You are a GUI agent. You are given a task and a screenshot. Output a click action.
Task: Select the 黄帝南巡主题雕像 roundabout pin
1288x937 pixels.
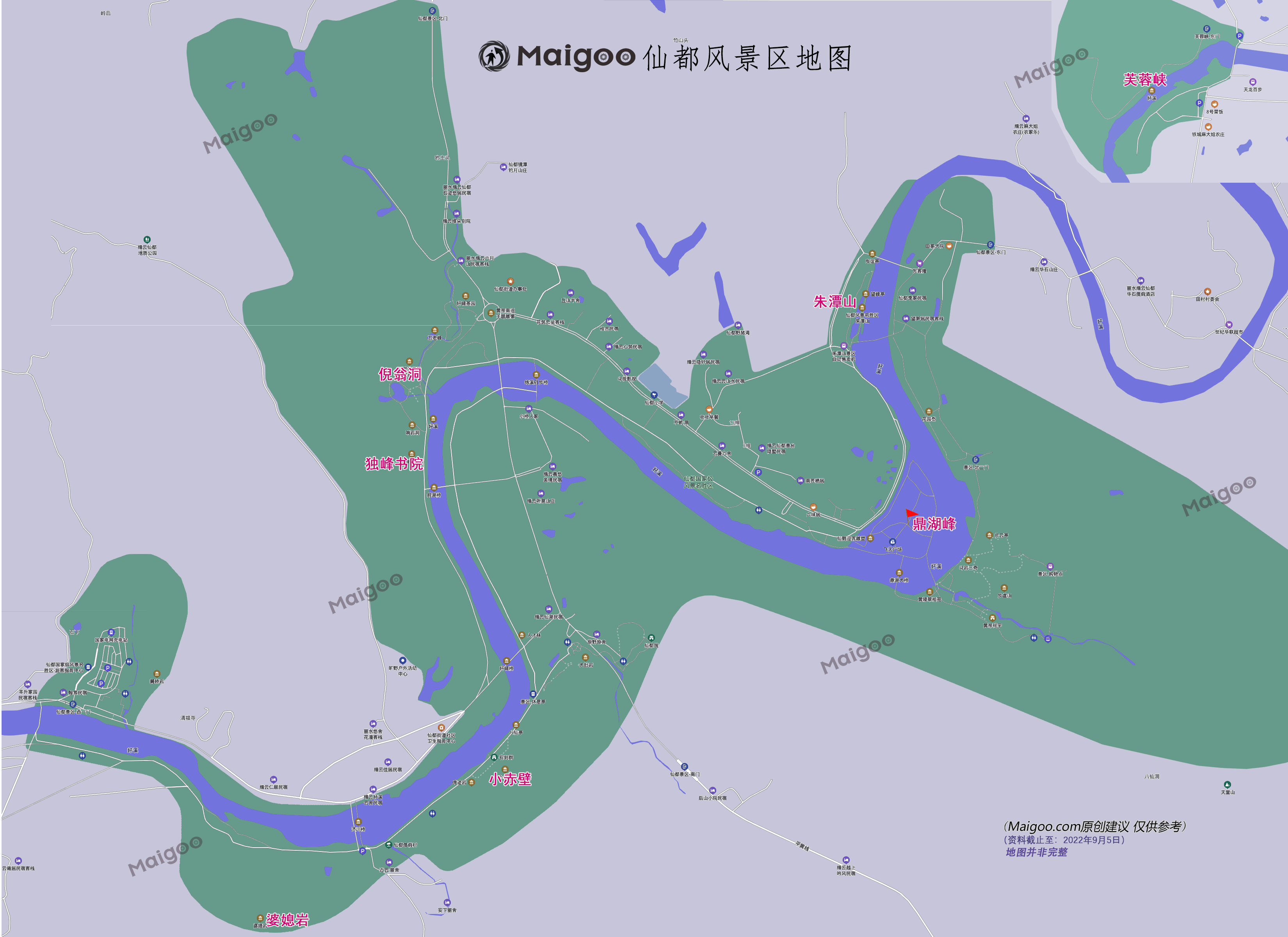[x=491, y=312]
